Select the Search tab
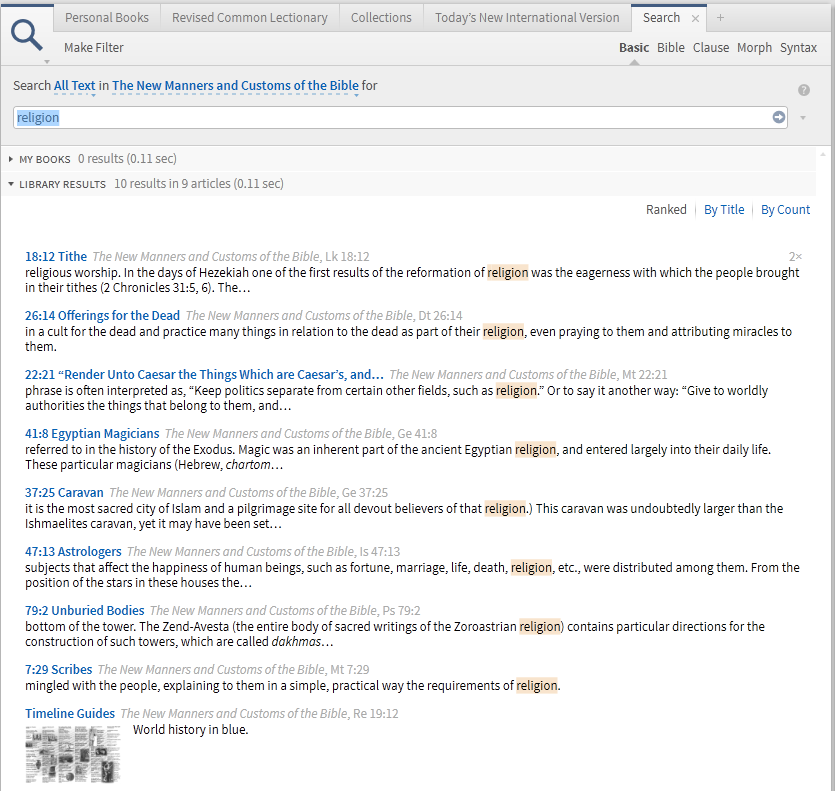 pos(661,18)
